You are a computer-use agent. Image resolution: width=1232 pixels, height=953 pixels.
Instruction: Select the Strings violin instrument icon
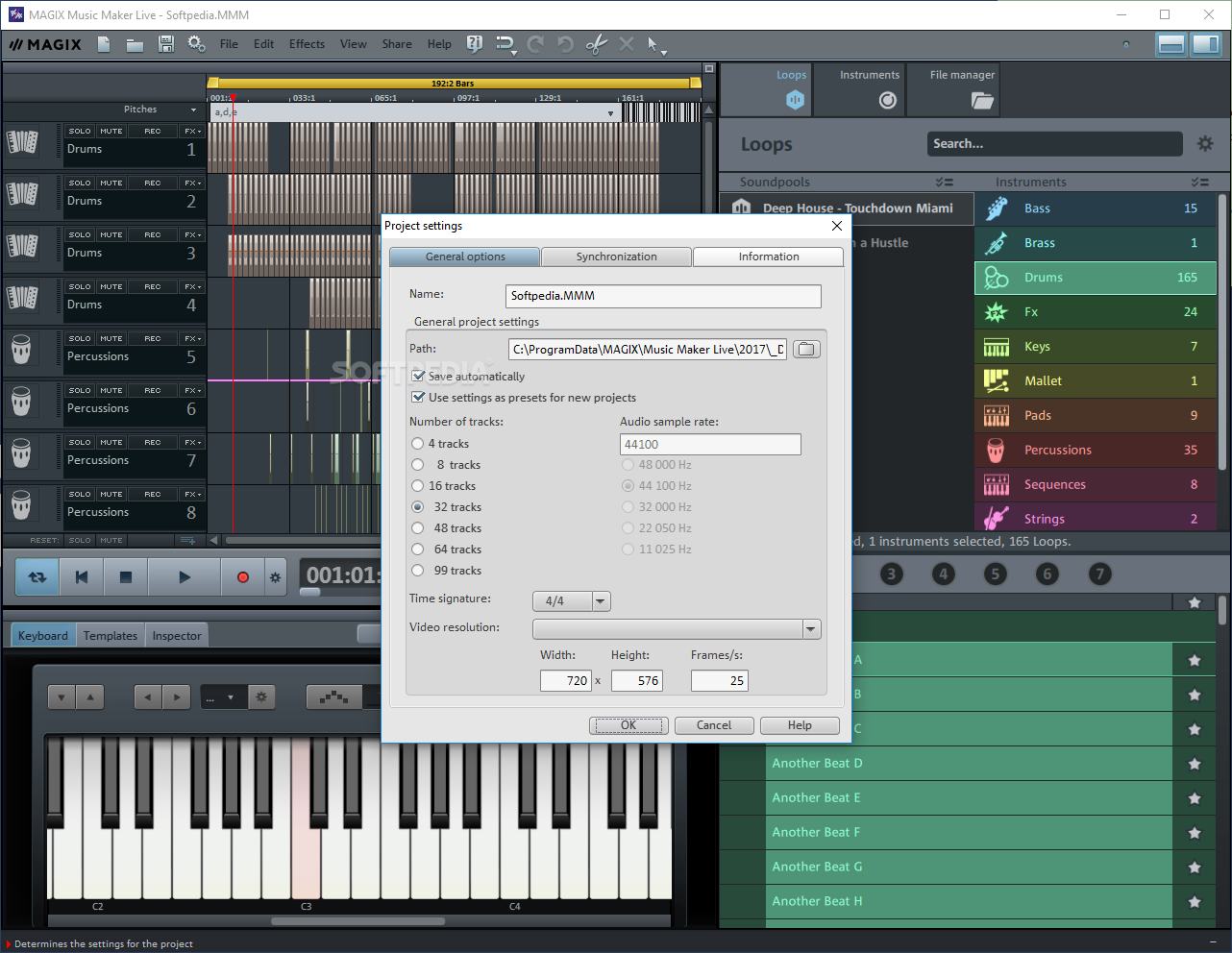[997, 519]
